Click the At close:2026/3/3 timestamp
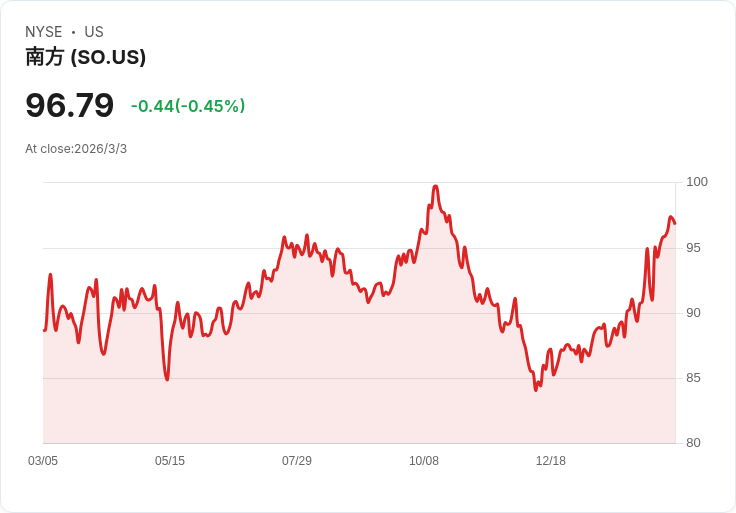The width and height of the screenshot is (736, 513). [x=76, y=149]
